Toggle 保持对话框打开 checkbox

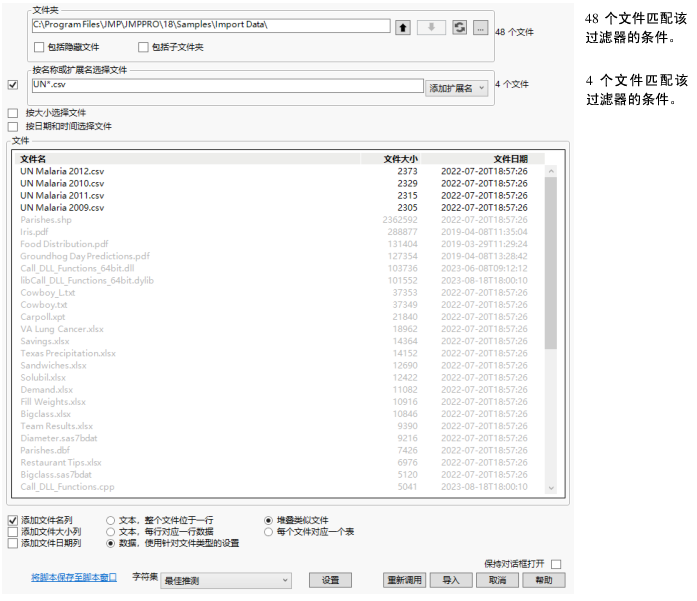[x=556, y=564]
